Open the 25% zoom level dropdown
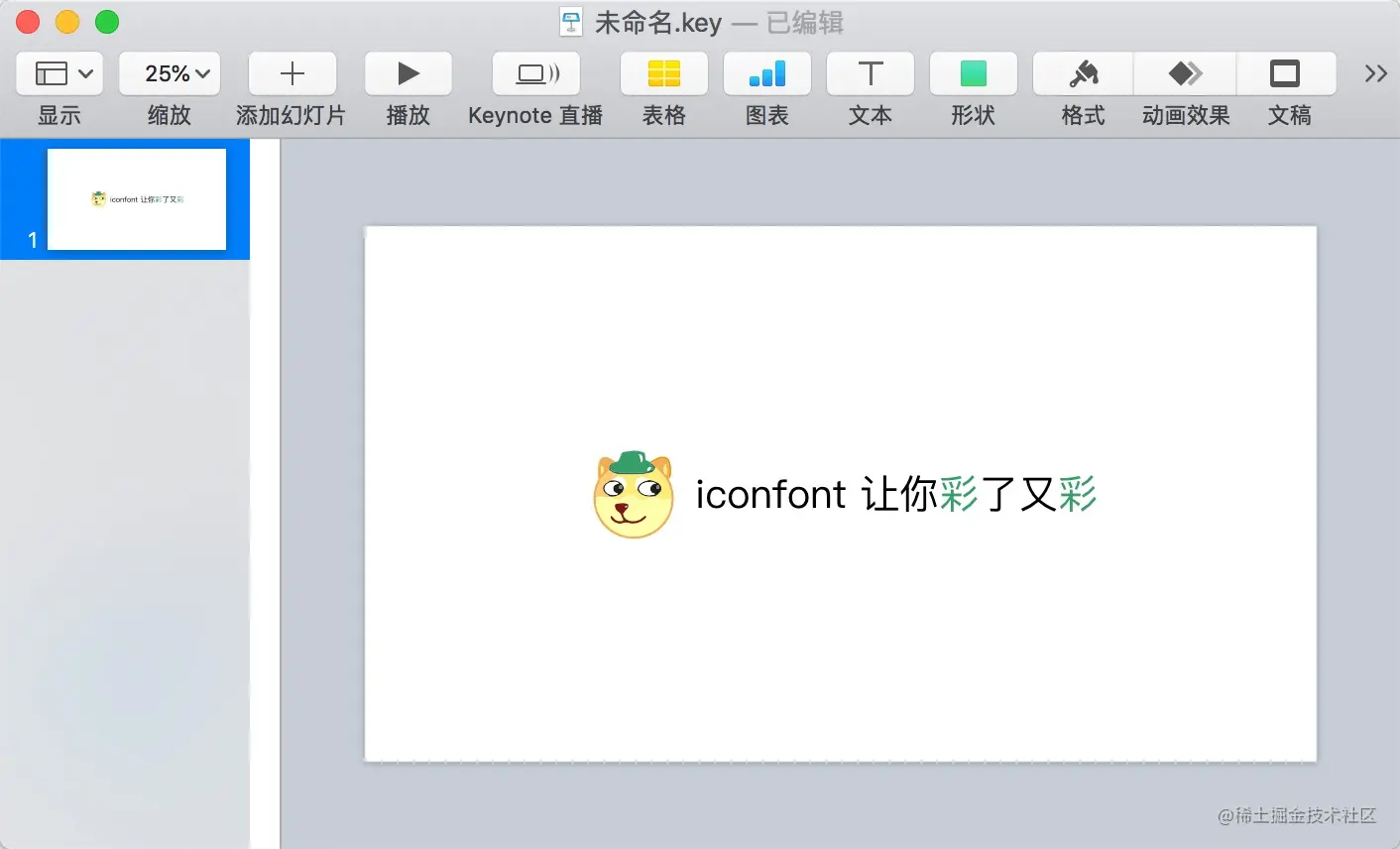 [170, 73]
